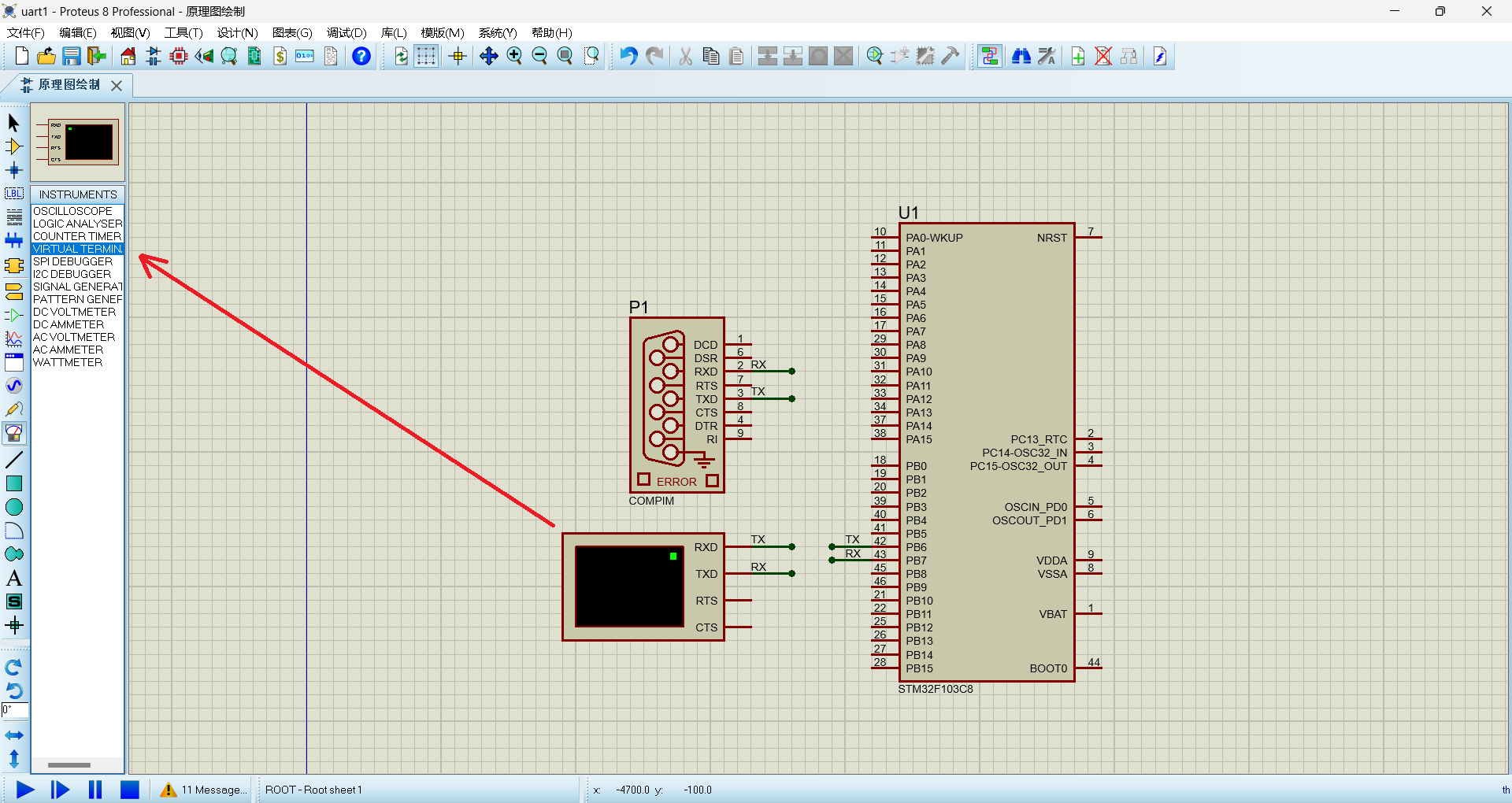Create a new project with the blank page icon
The width and height of the screenshot is (1512, 803).
click(x=22, y=56)
